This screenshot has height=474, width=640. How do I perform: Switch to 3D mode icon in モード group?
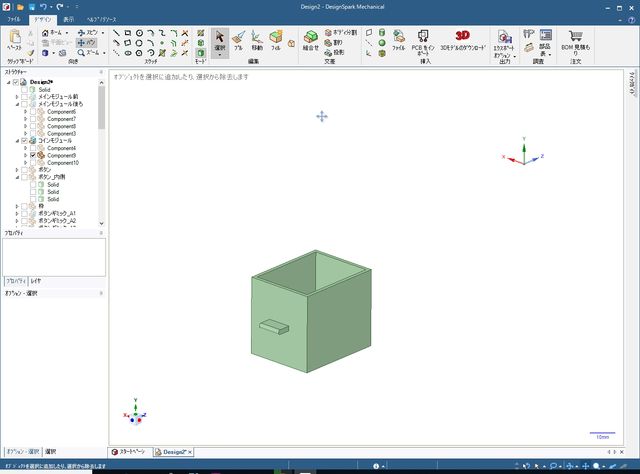tap(200, 53)
